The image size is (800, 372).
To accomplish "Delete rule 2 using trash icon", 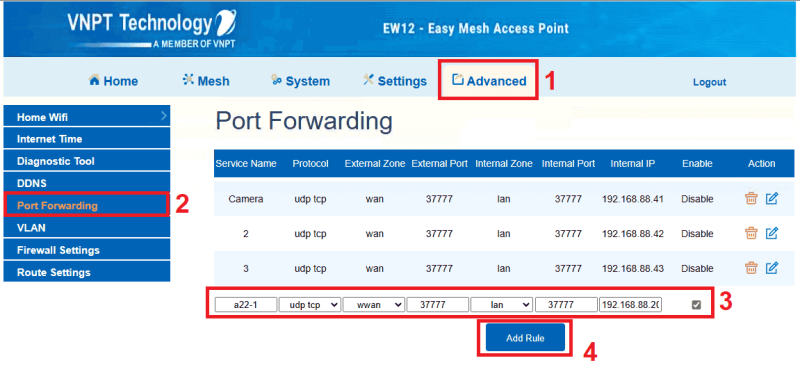I will coord(751,233).
